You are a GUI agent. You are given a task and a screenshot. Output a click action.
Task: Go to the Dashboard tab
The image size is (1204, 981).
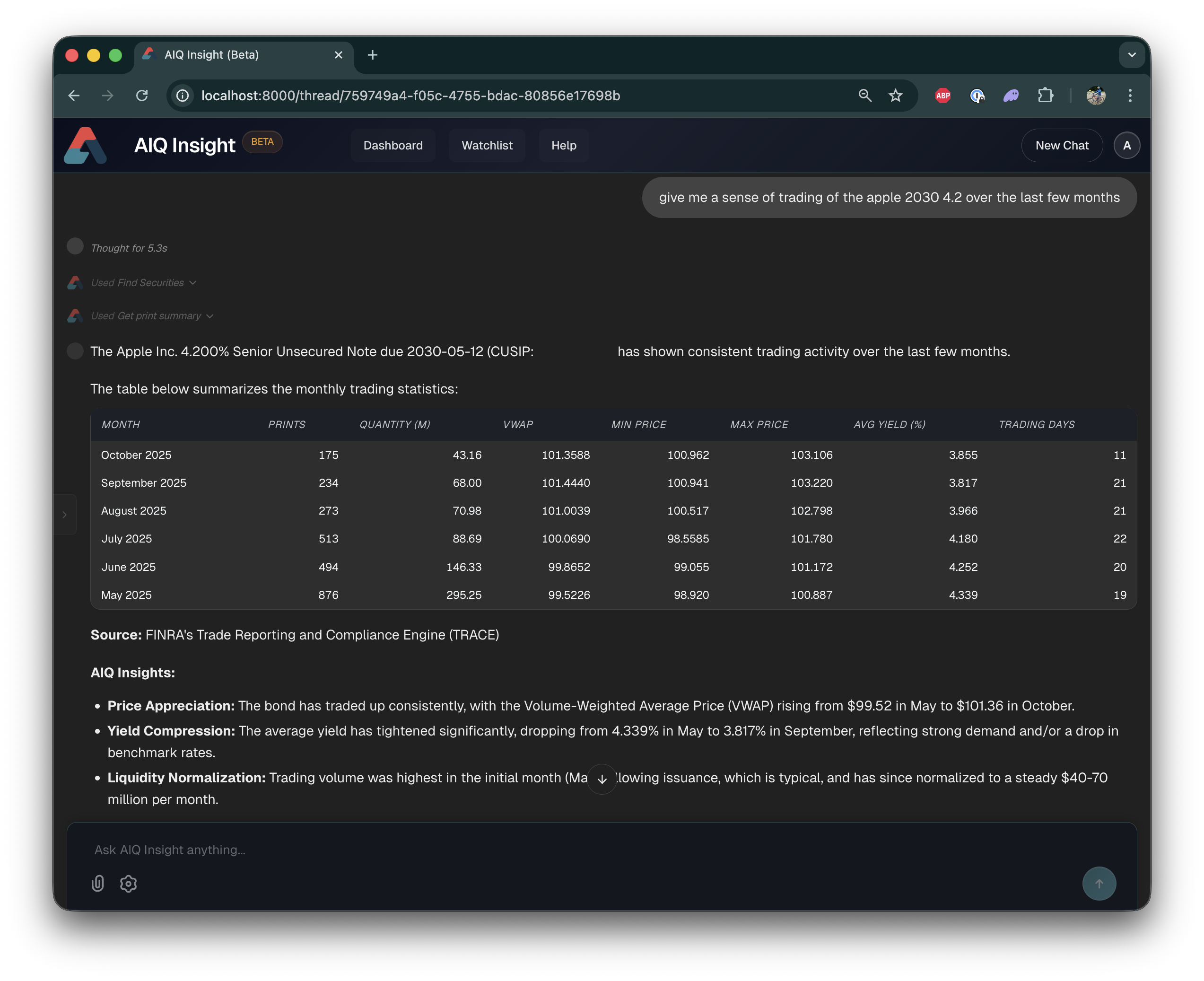point(393,146)
